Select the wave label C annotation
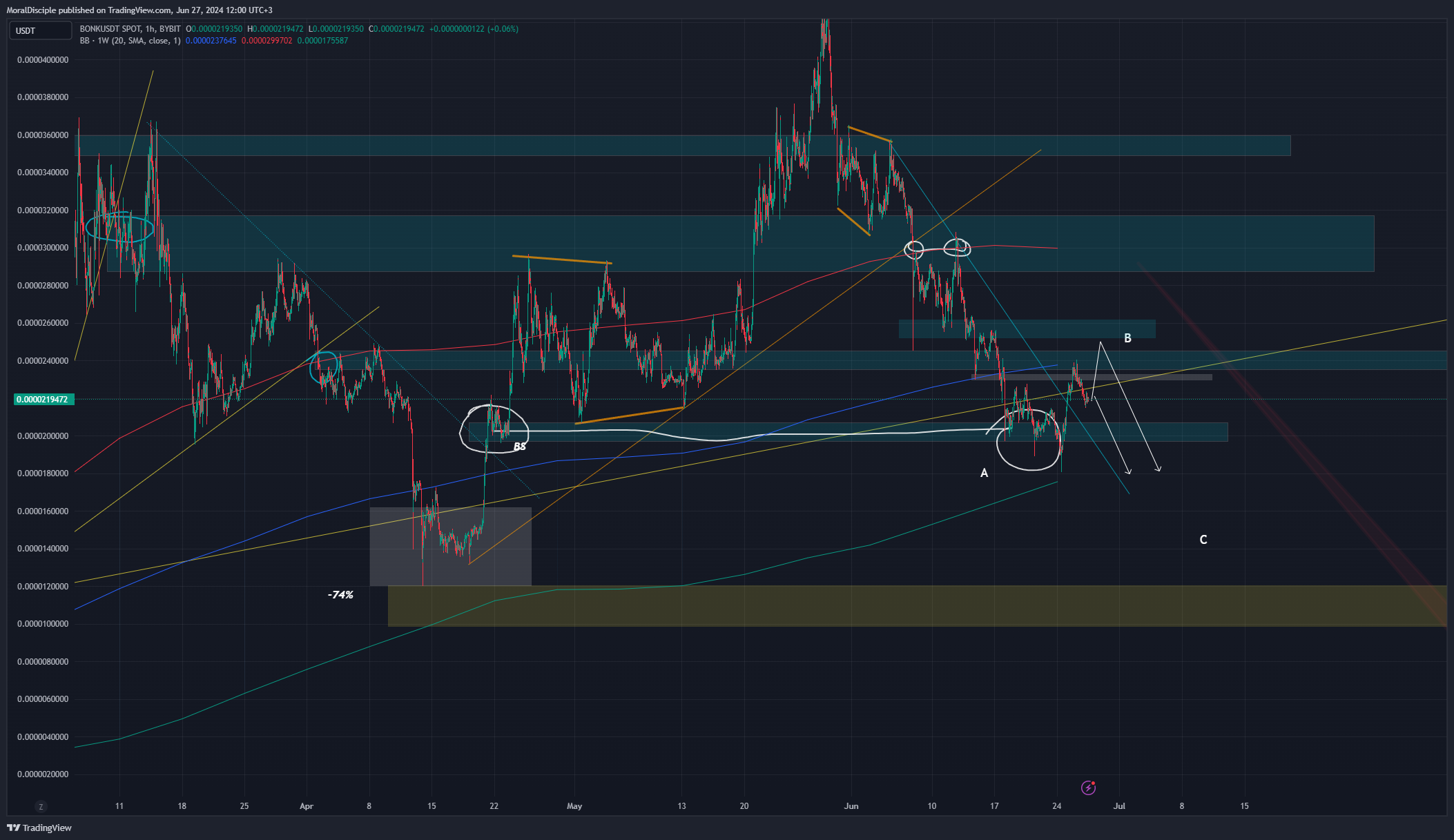 pos(1203,540)
